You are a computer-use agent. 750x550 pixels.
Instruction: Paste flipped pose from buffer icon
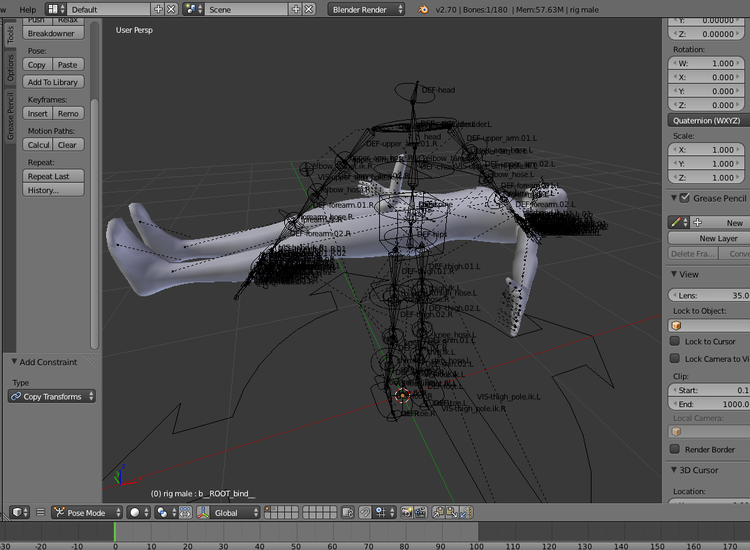pos(466,513)
